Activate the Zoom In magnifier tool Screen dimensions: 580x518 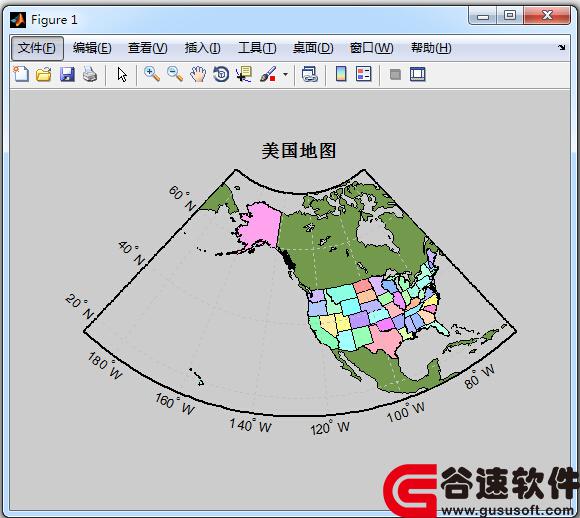(x=152, y=74)
